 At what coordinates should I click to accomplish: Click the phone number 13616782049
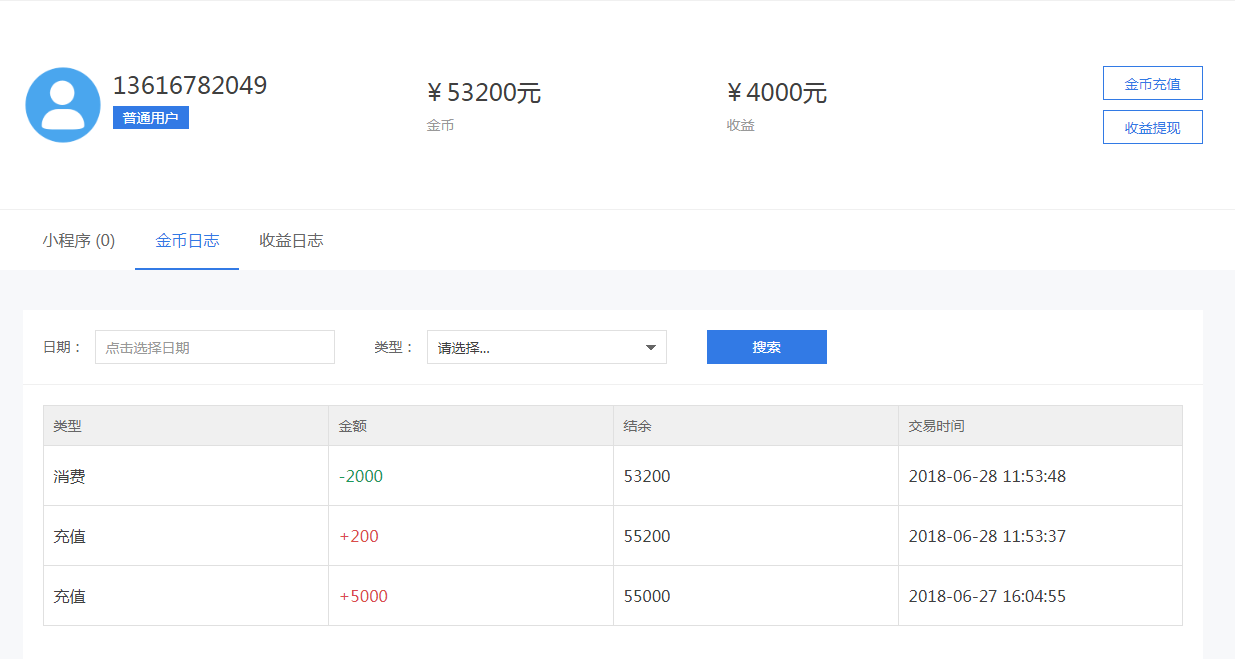pyautogui.click(x=190, y=86)
